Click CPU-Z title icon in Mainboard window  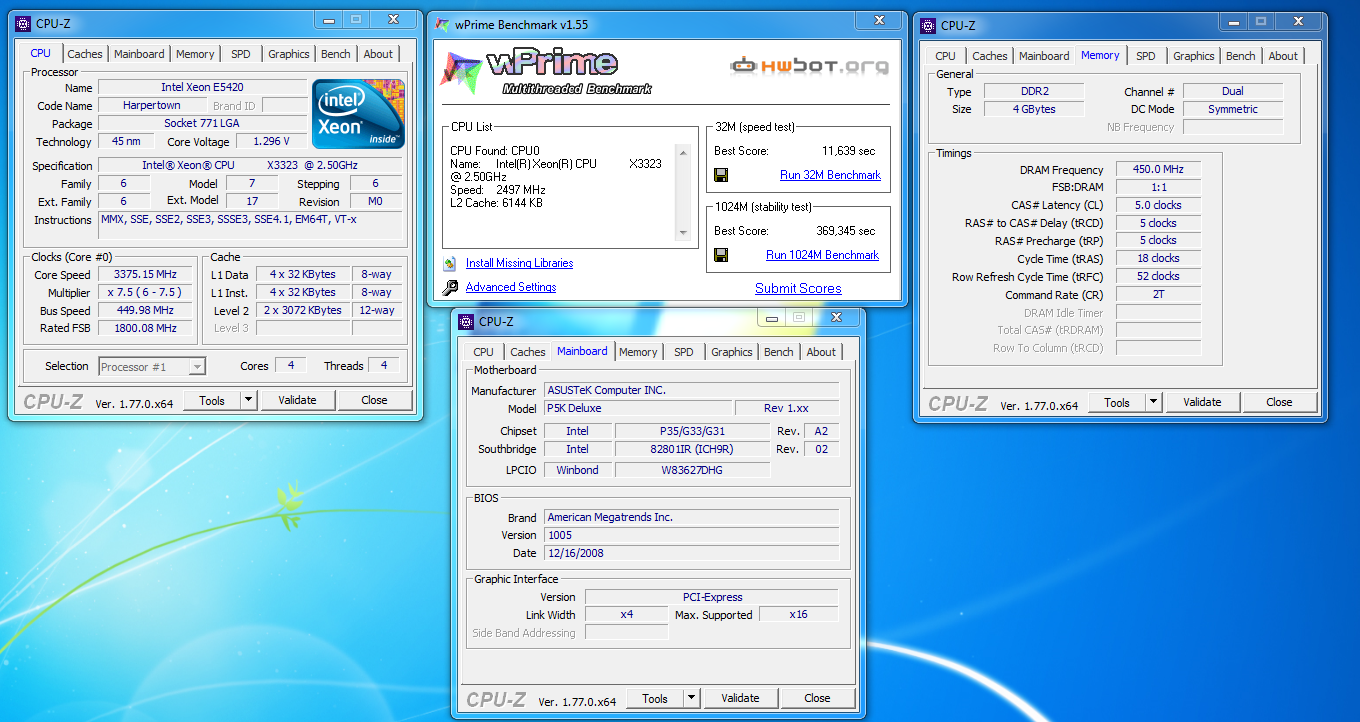point(465,321)
